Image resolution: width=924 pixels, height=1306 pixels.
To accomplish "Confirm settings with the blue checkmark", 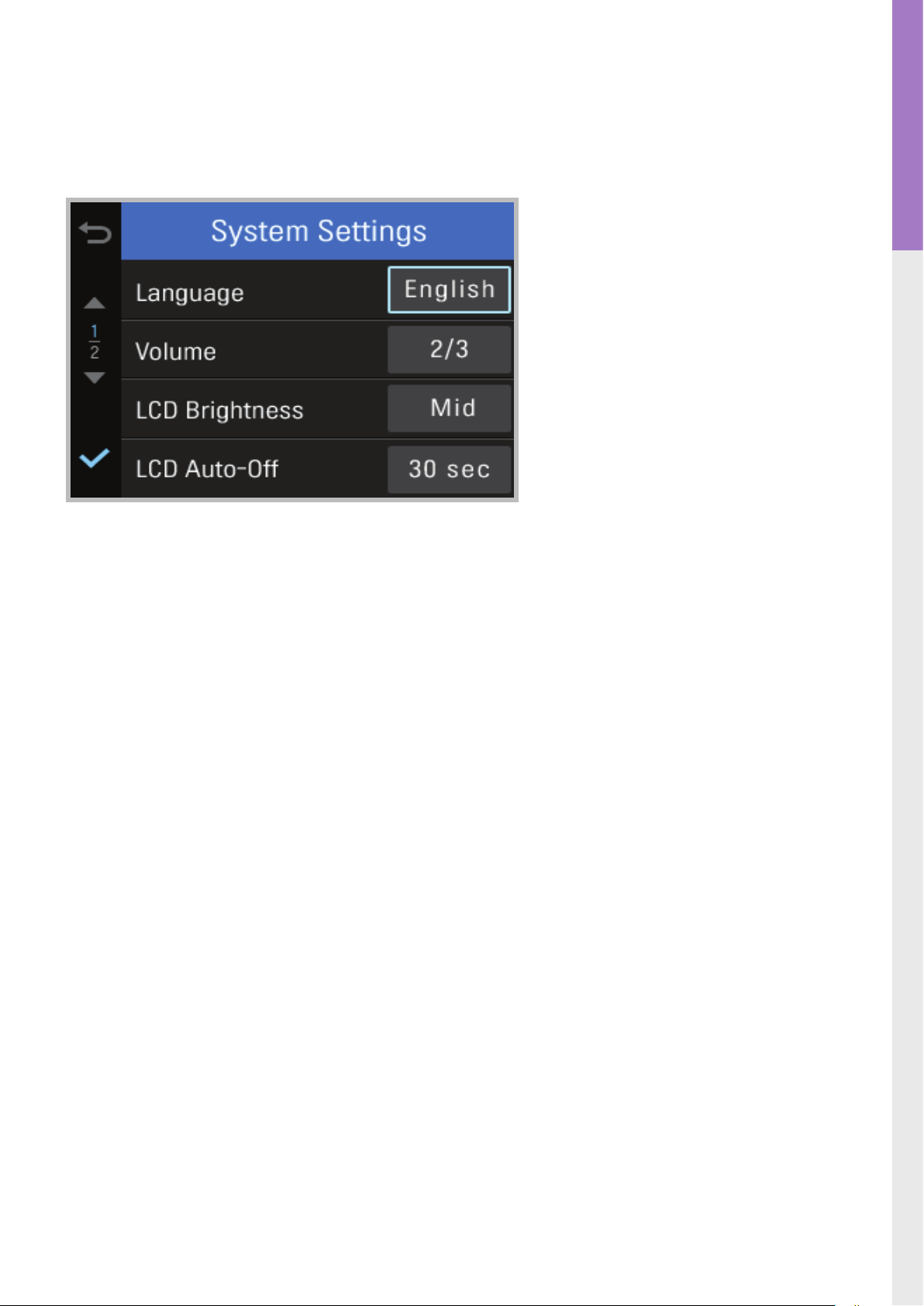I will coord(95,458).
